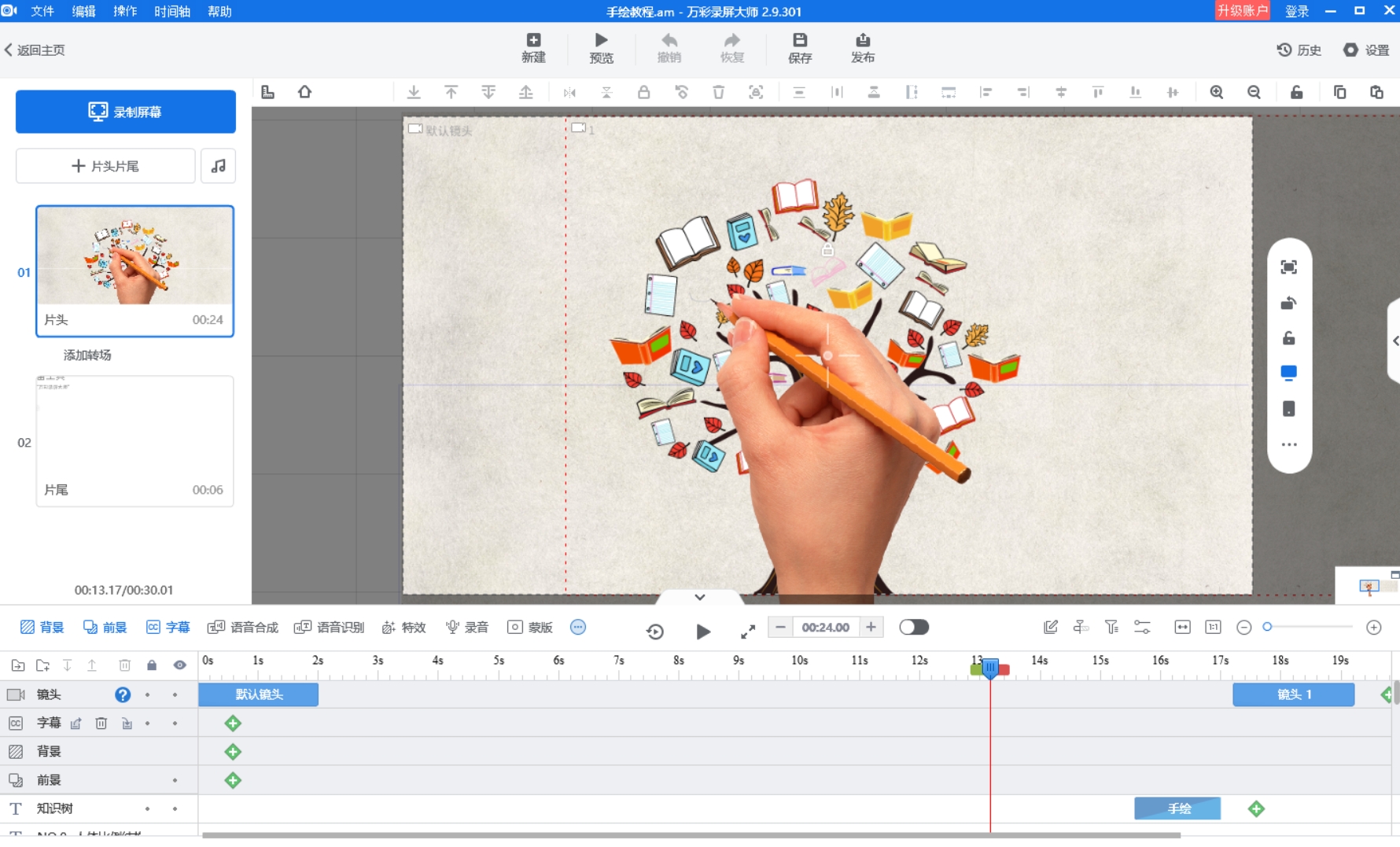Open the 时间轴 menu
Viewport: 1400px width, 847px height.
pos(172,11)
